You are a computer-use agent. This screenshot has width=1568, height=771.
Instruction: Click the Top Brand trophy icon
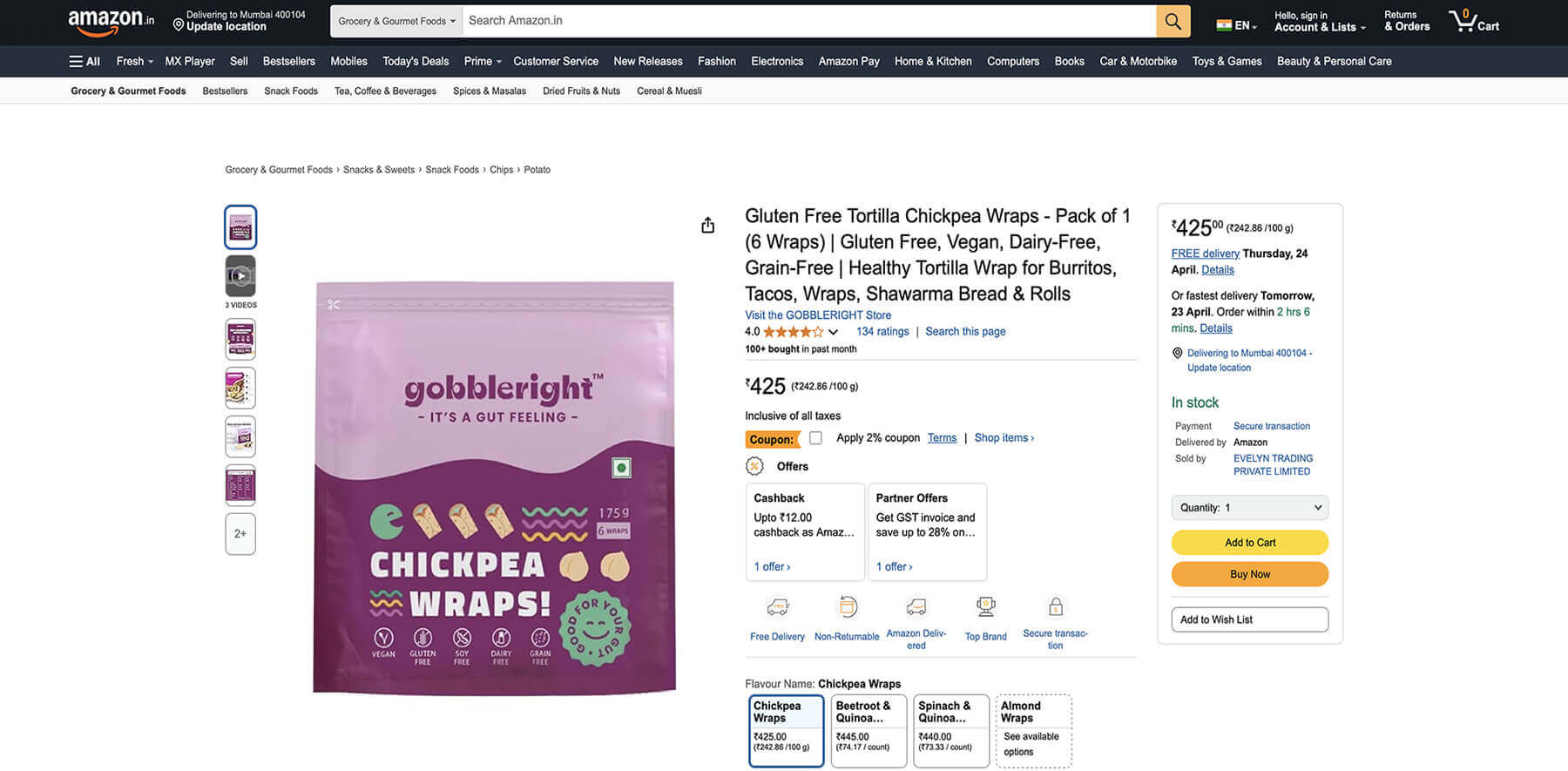(x=985, y=607)
